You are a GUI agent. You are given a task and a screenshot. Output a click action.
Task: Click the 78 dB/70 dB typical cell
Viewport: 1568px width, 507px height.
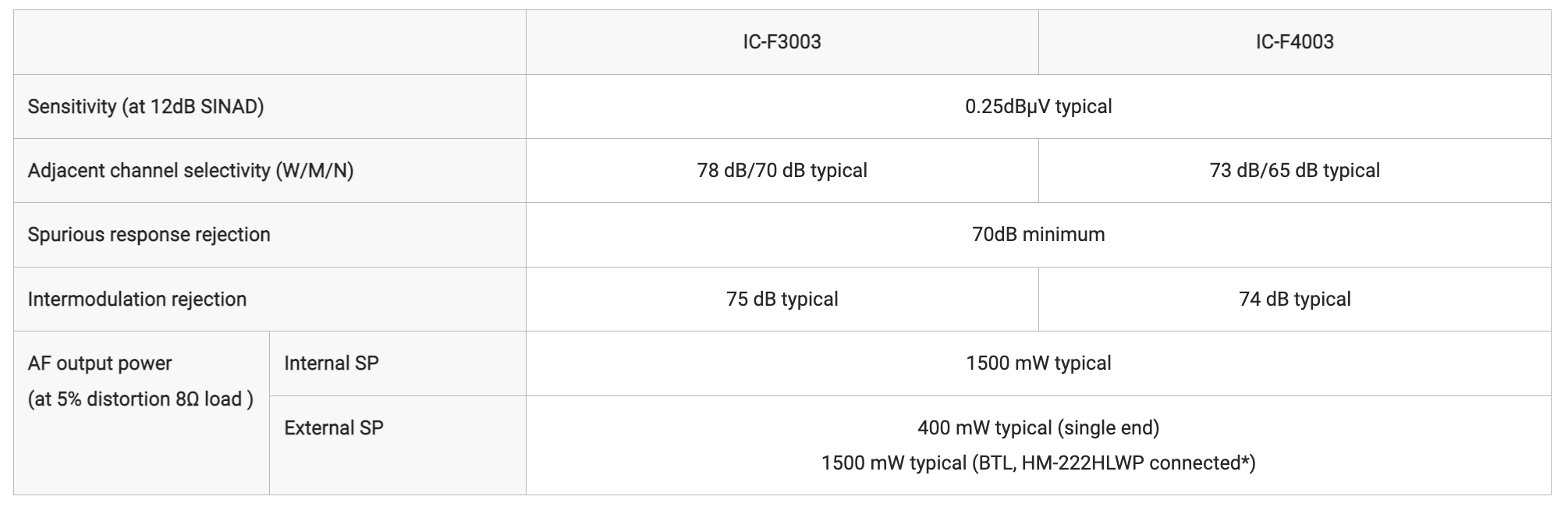pos(782,171)
